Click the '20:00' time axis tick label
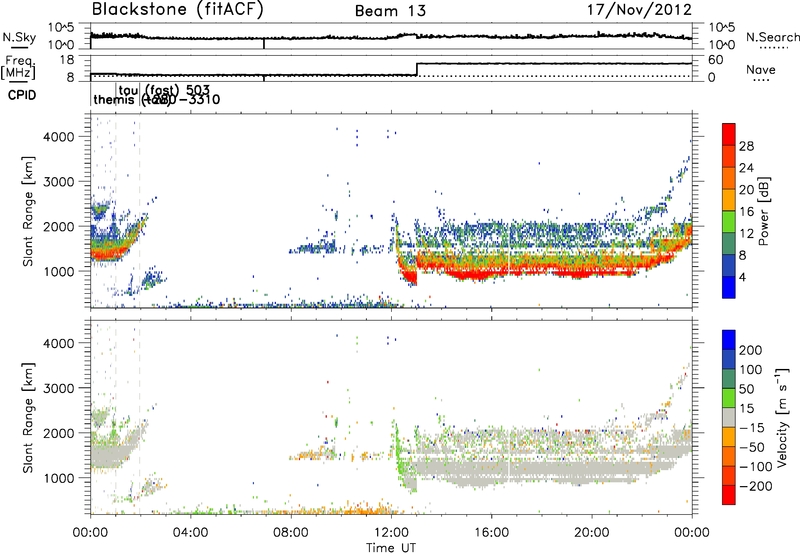 [591, 533]
